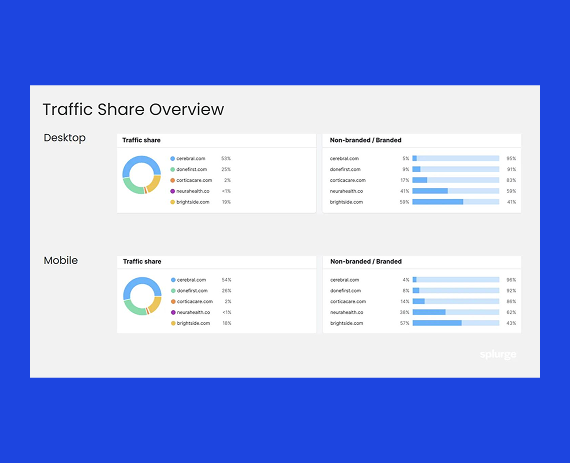Click the Mobile traffic share donut chart
This screenshot has width=570, height=463.
(x=142, y=296)
